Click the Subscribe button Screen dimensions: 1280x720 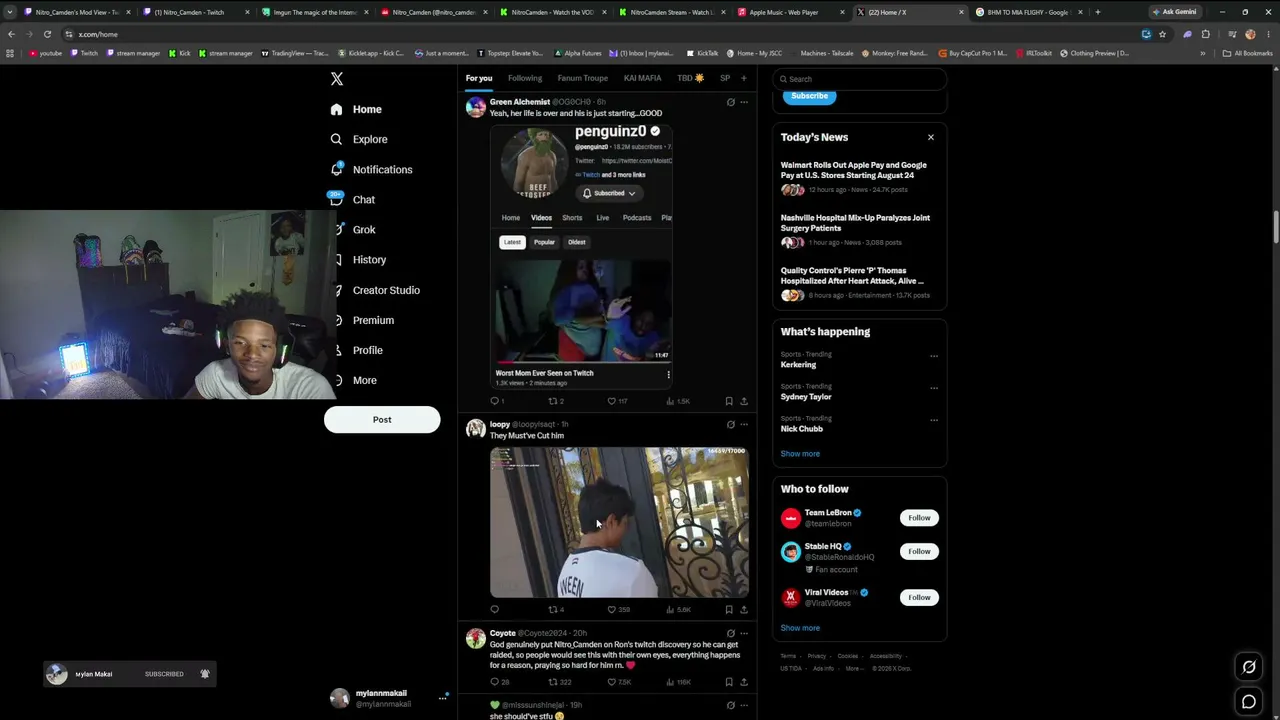coord(810,96)
